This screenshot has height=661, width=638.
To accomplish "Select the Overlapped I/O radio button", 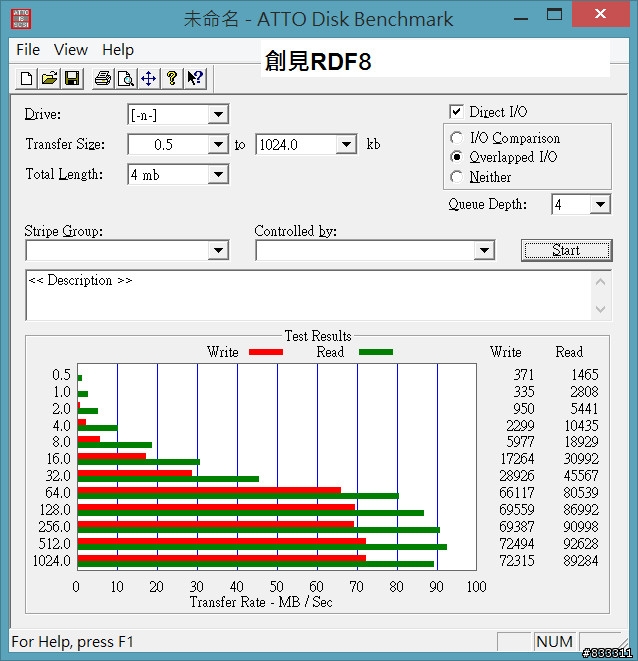I will 456,157.
